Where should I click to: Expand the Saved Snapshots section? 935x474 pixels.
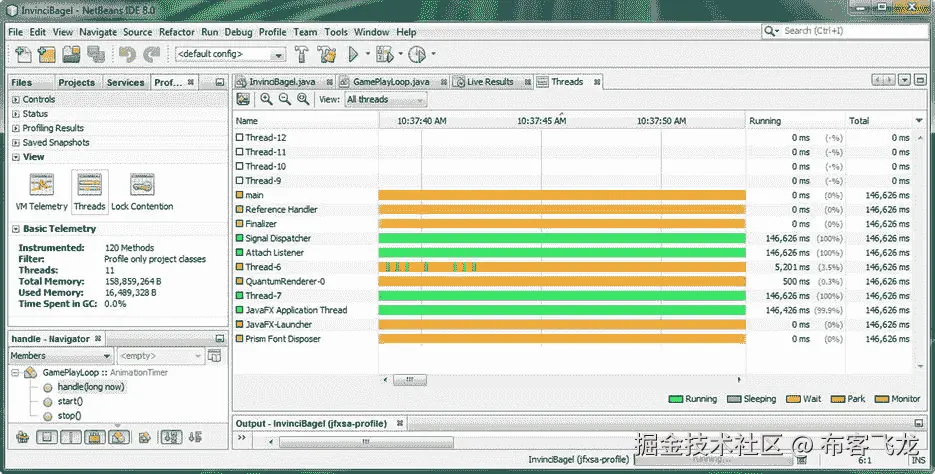pos(16,142)
